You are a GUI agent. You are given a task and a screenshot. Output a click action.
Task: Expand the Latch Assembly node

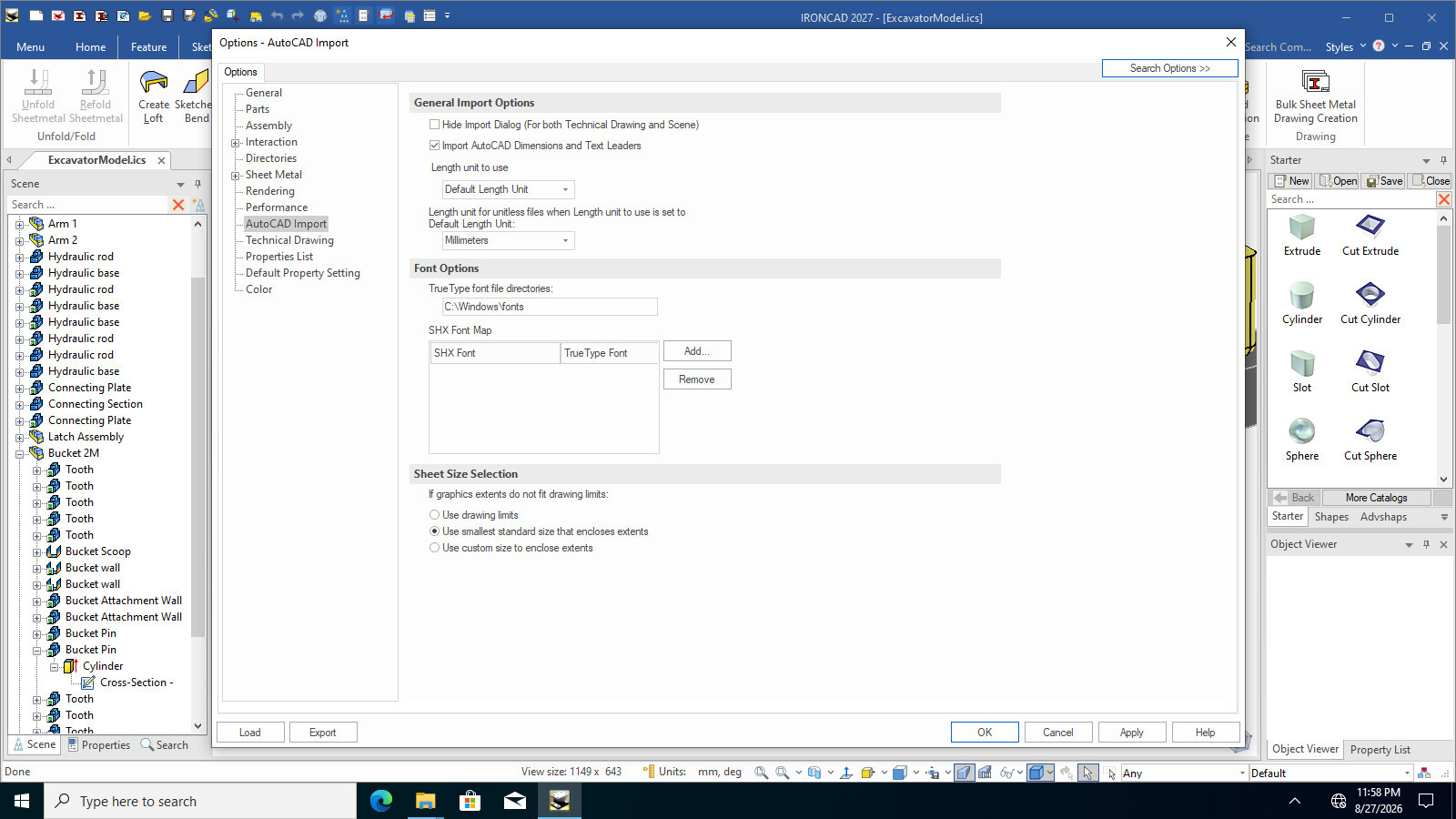point(19,437)
